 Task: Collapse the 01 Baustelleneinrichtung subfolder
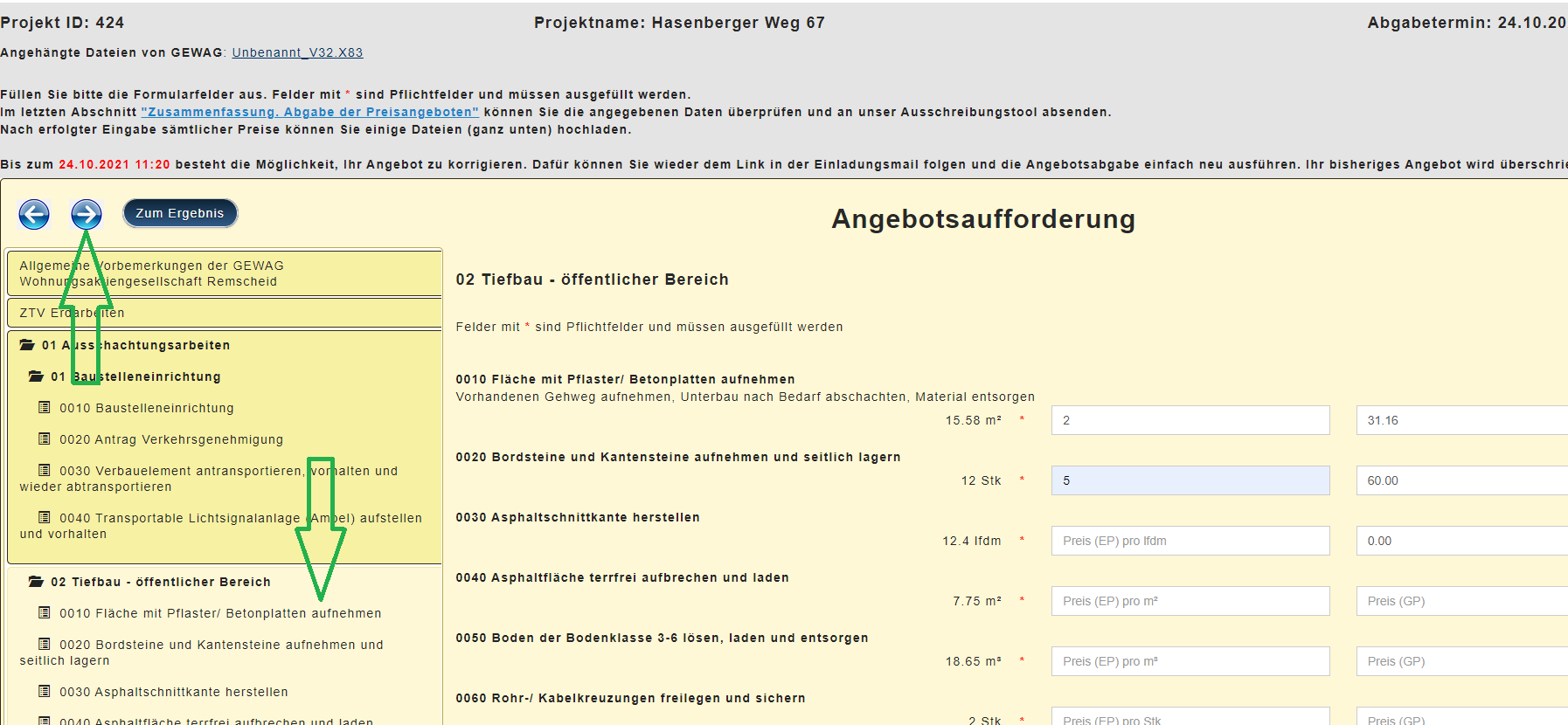36,376
